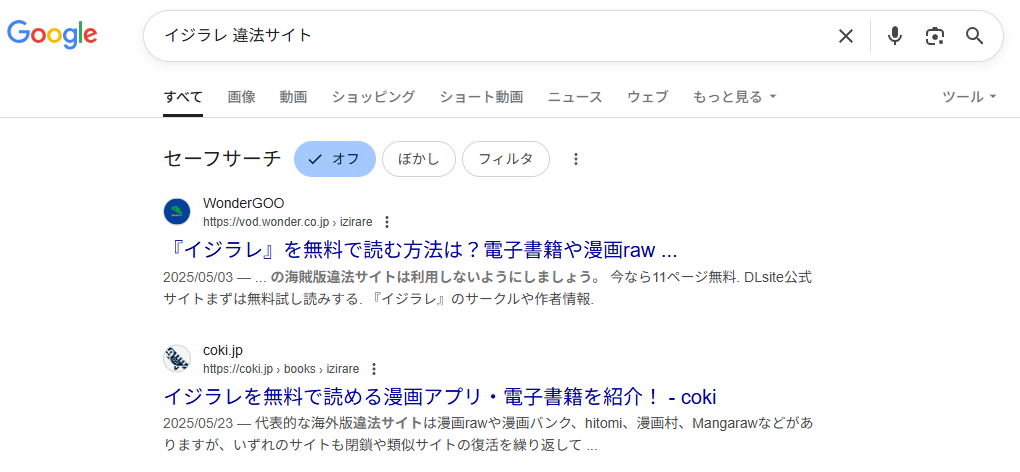Set SafeSearch to ぼかし
The height and width of the screenshot is (472, 1020).
pyautogui.click(x=418, y=159)
